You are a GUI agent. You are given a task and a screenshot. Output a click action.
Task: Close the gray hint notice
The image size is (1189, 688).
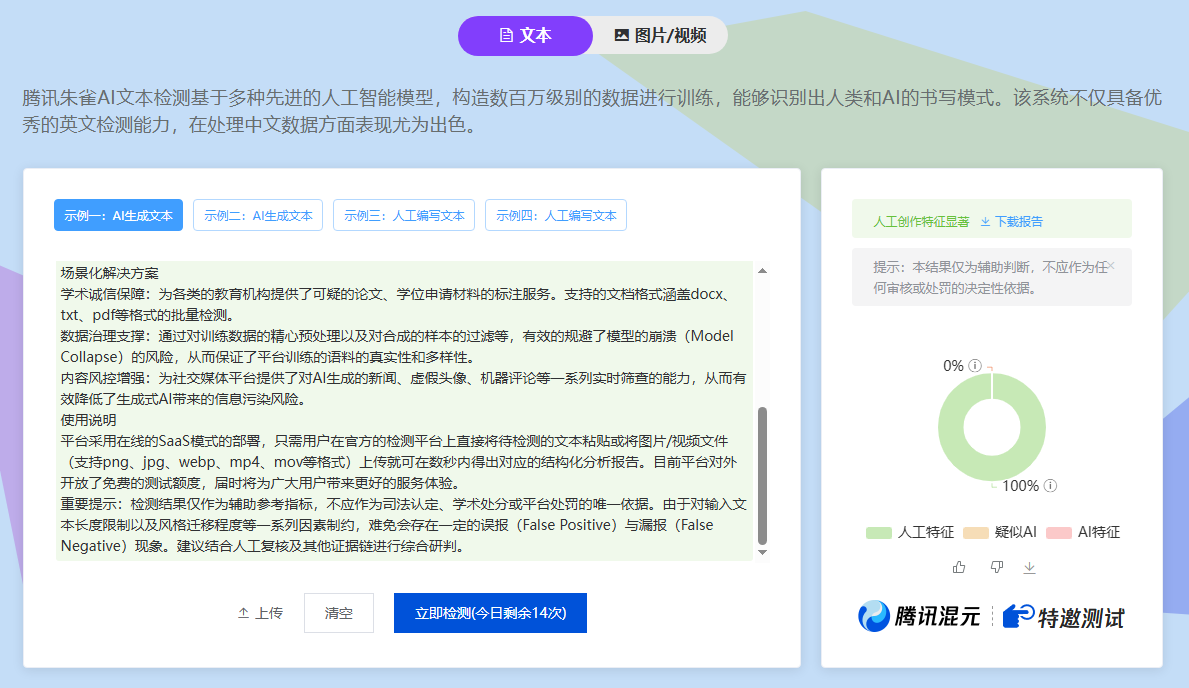(x=1110, y=266)
